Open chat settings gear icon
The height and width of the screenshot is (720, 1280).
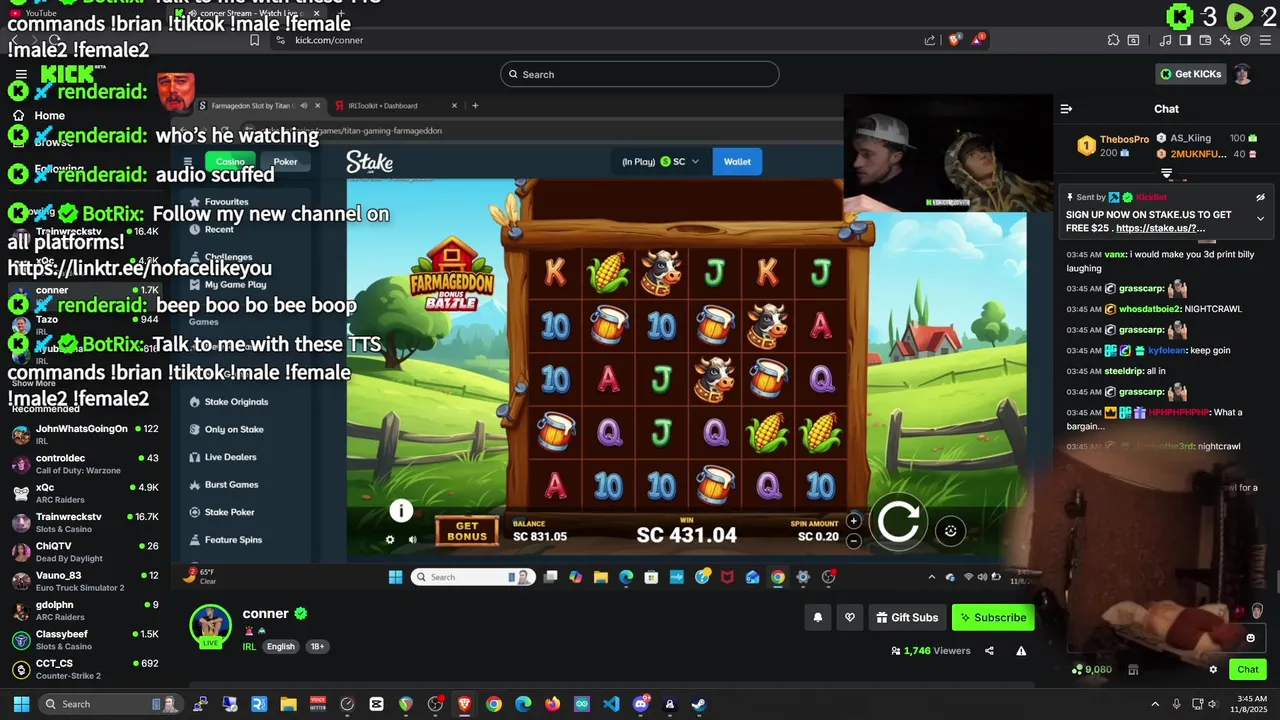(x=1213, y=670)
